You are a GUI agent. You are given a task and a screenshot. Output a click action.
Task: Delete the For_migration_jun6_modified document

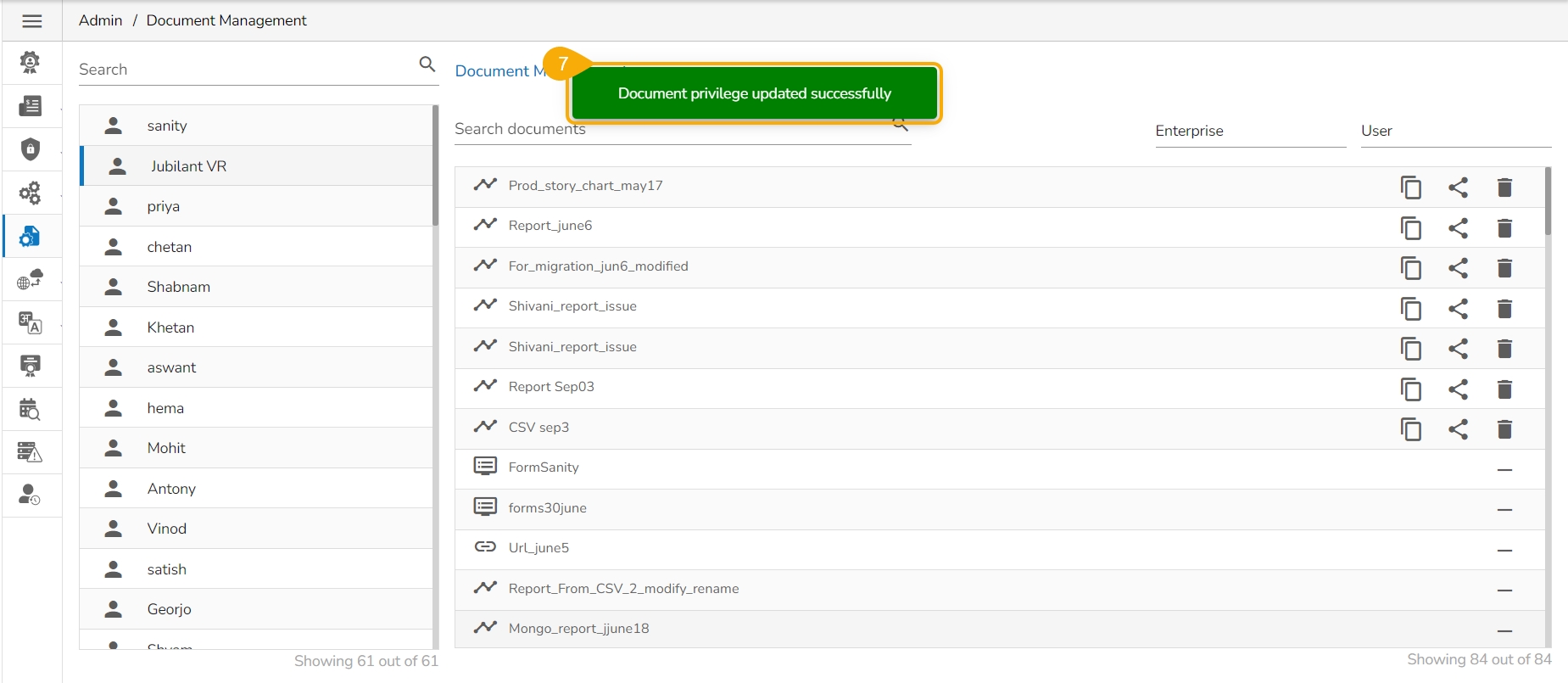[x=1504, y=268]
